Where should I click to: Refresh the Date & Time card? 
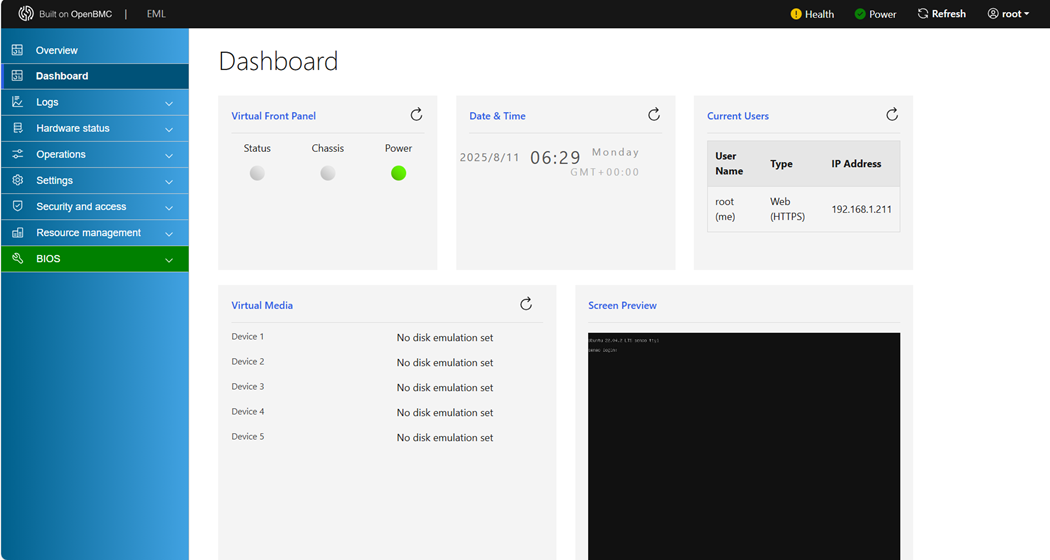(x=654, y=115)
